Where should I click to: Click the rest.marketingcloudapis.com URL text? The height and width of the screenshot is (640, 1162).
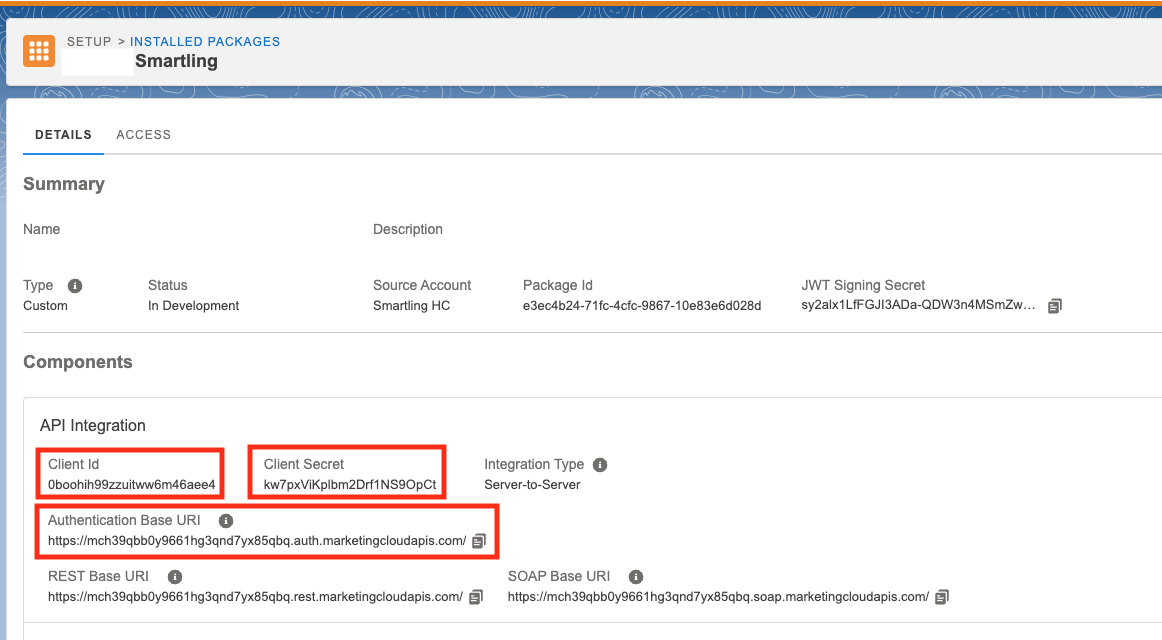256,597
